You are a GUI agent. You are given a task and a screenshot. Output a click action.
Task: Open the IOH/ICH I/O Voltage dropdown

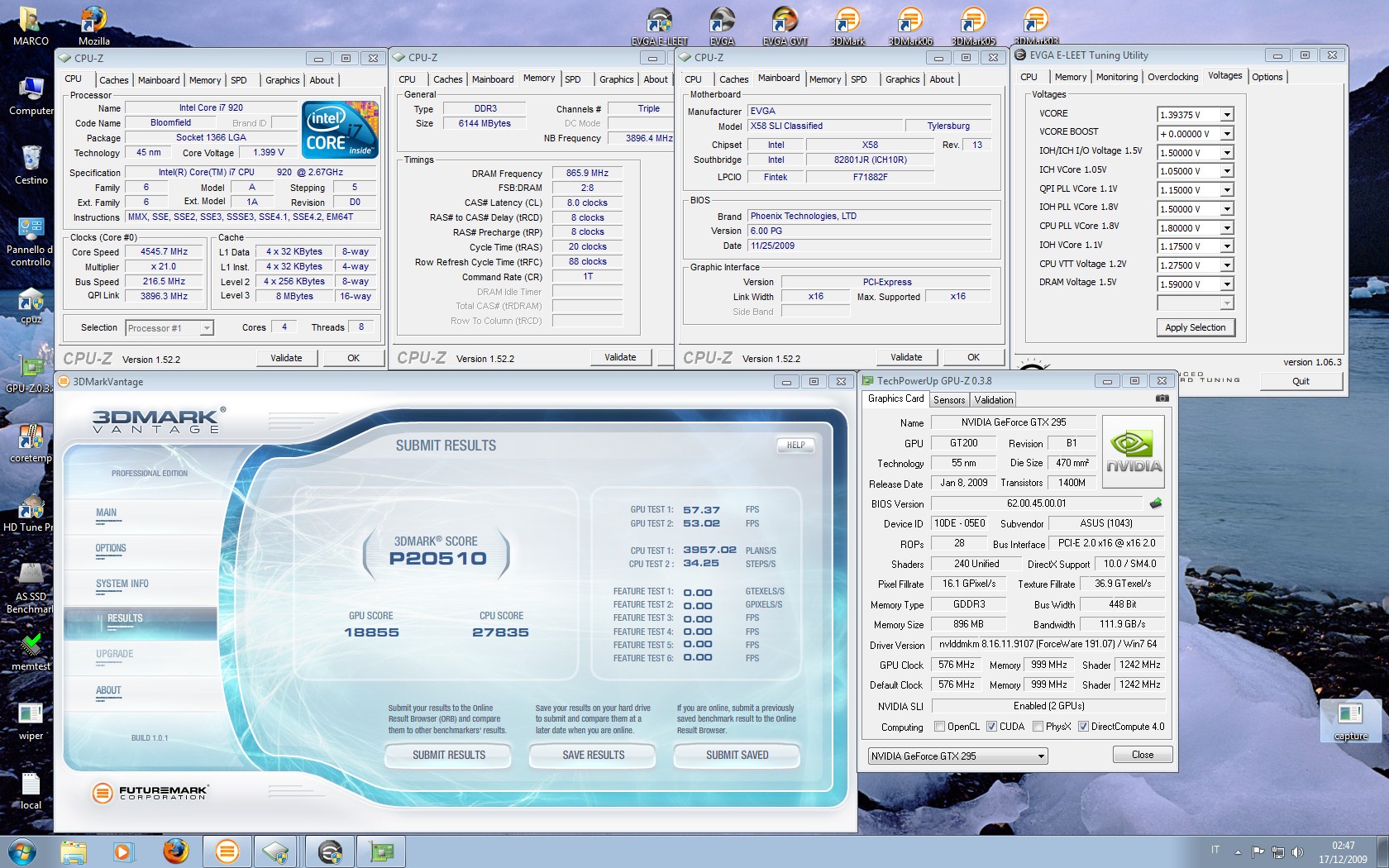(x=1227, y=153)
